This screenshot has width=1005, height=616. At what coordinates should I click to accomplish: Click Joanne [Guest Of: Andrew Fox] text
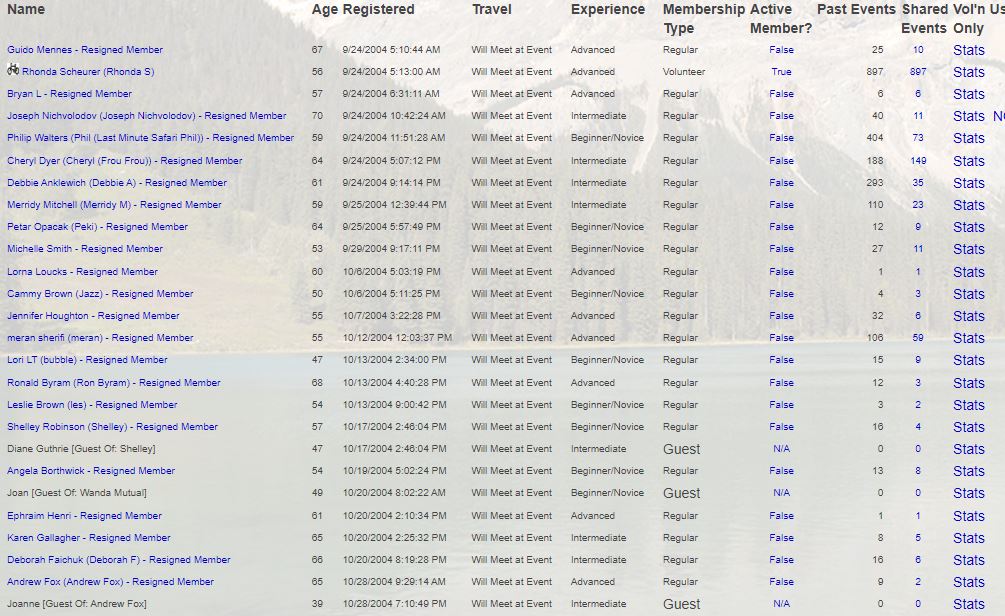pyautogui.click(x=77, y=604)
